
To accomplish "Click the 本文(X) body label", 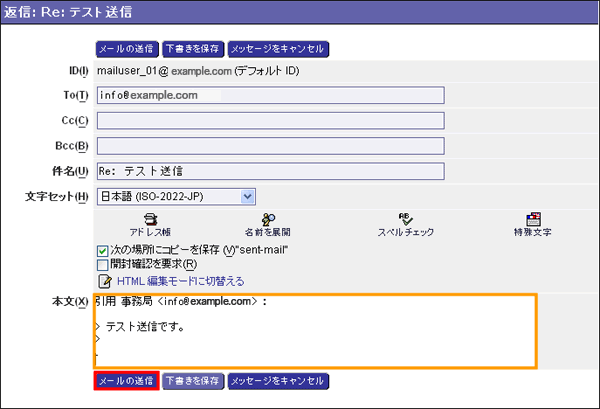I will (x=70, y=301).
